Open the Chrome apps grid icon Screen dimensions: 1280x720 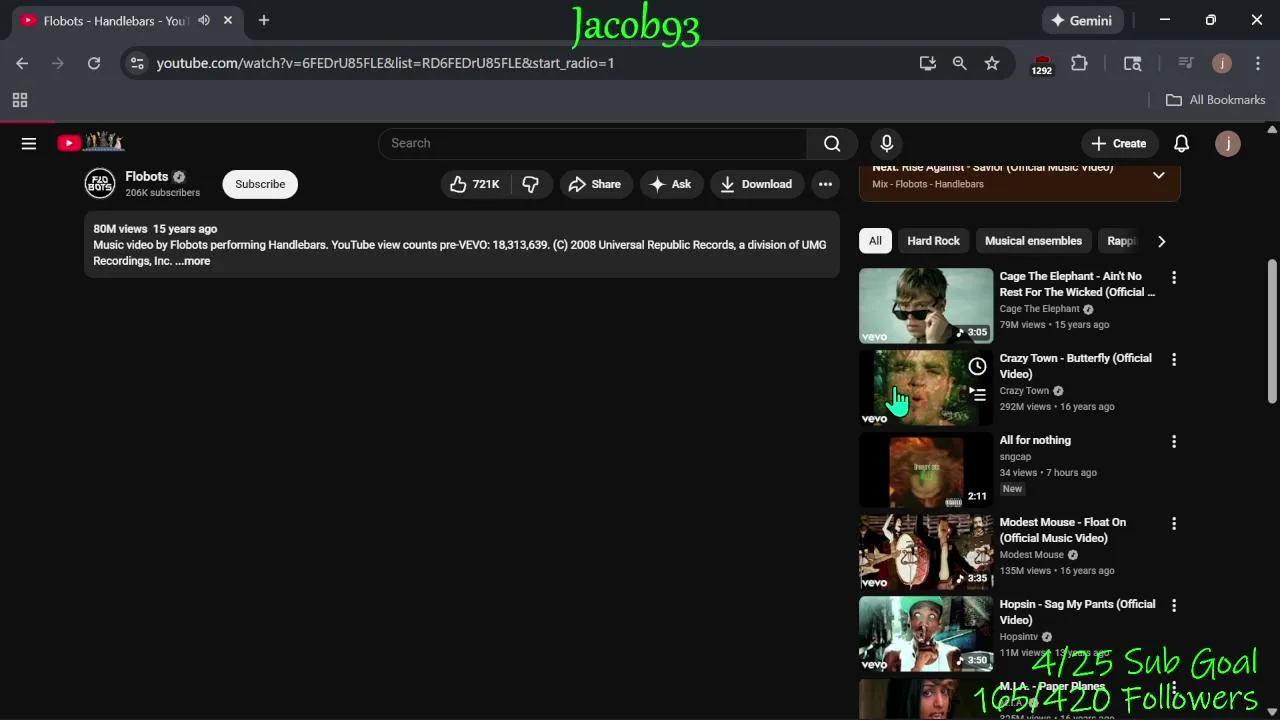pos(20,100)
